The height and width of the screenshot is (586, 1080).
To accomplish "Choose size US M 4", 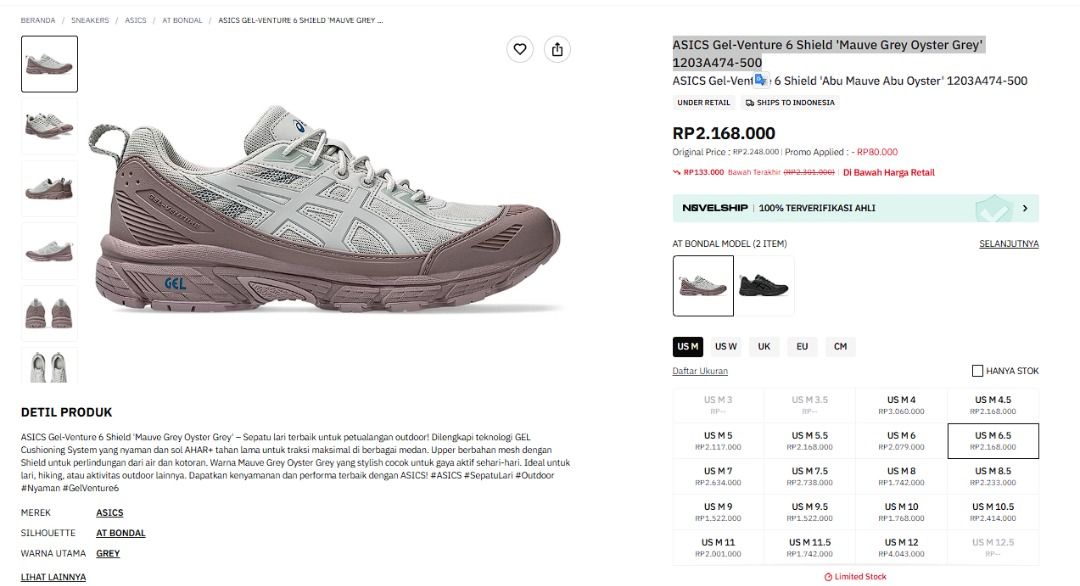I will pyautogui.click(x=901, y=405).
